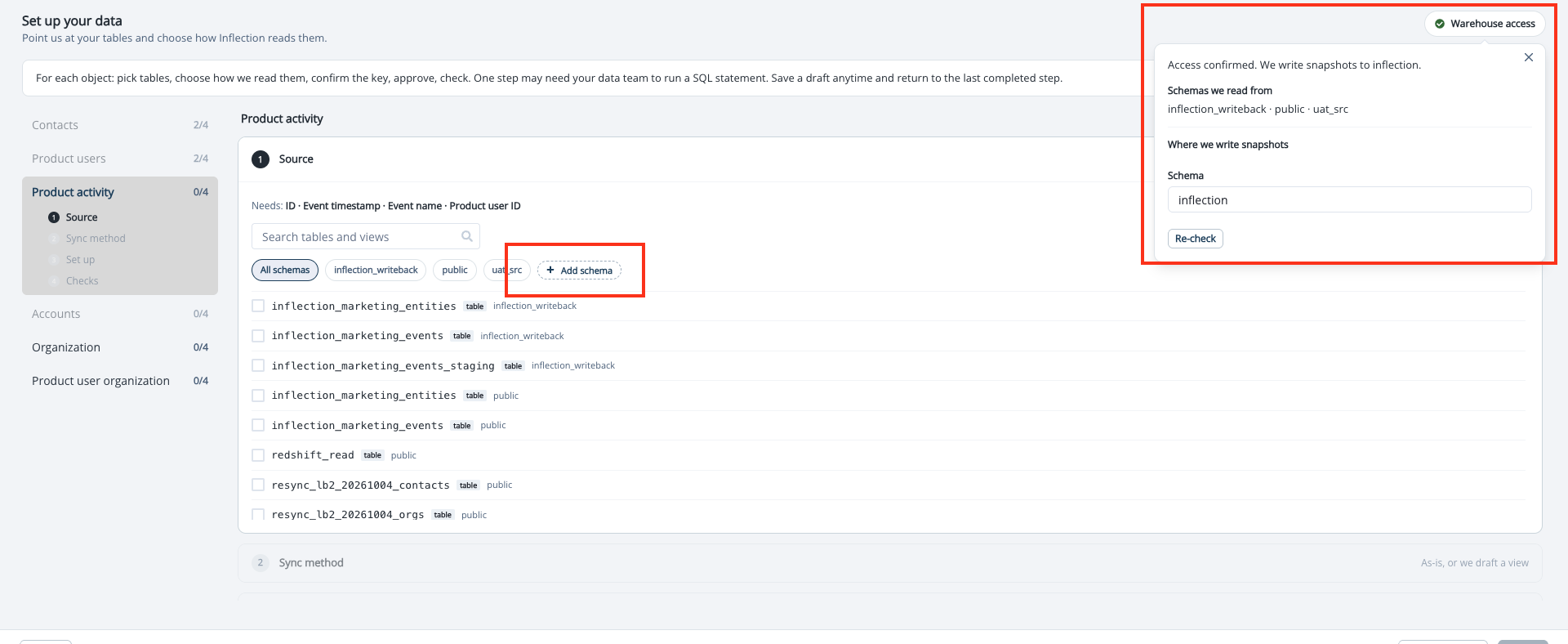Click the resync_lb2_20261004_orgs table name
The height and width of the screenshot is (644, 1568).
348,515
